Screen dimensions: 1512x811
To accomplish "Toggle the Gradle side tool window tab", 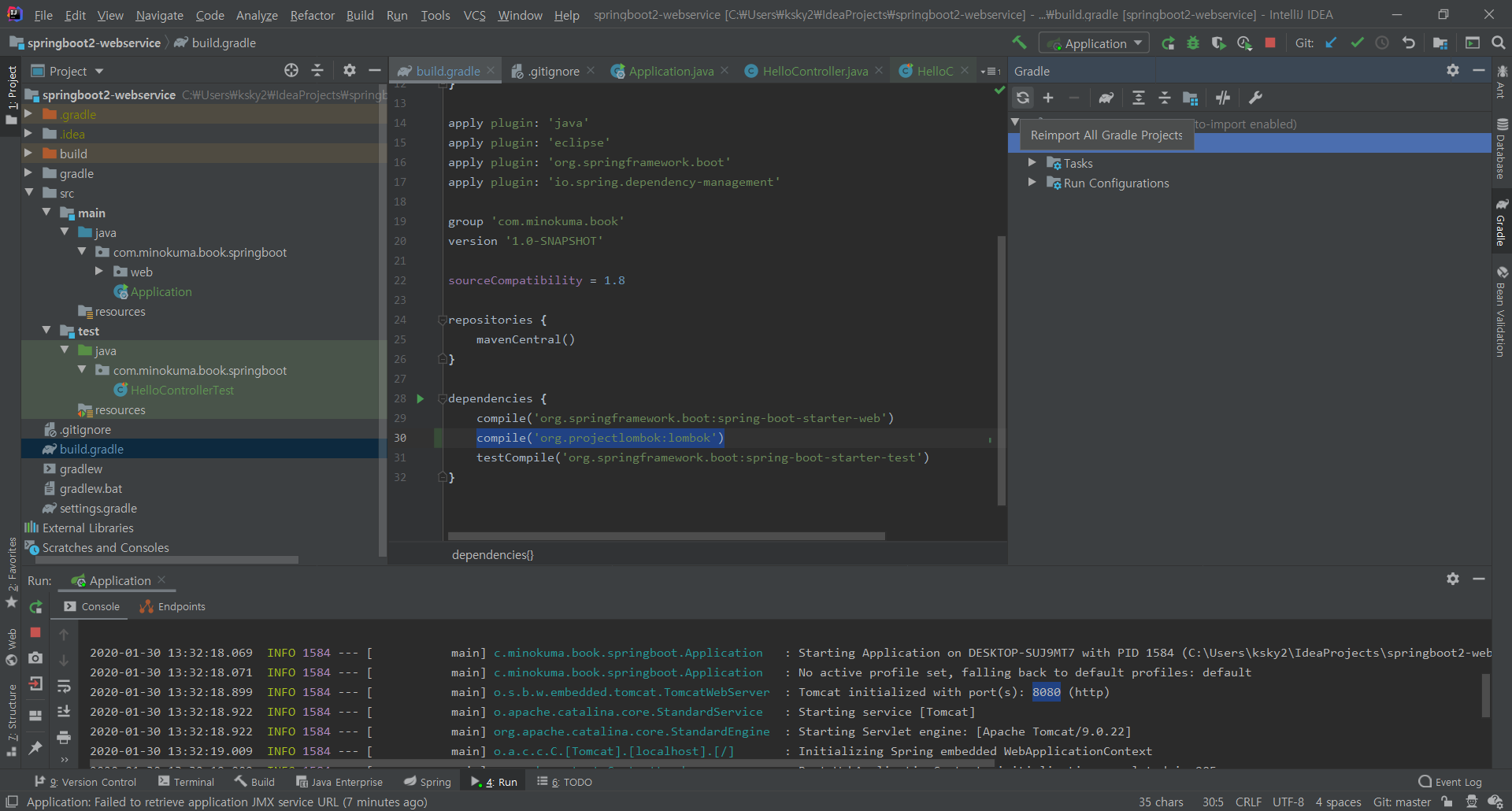I will [x=1502, y=222].
